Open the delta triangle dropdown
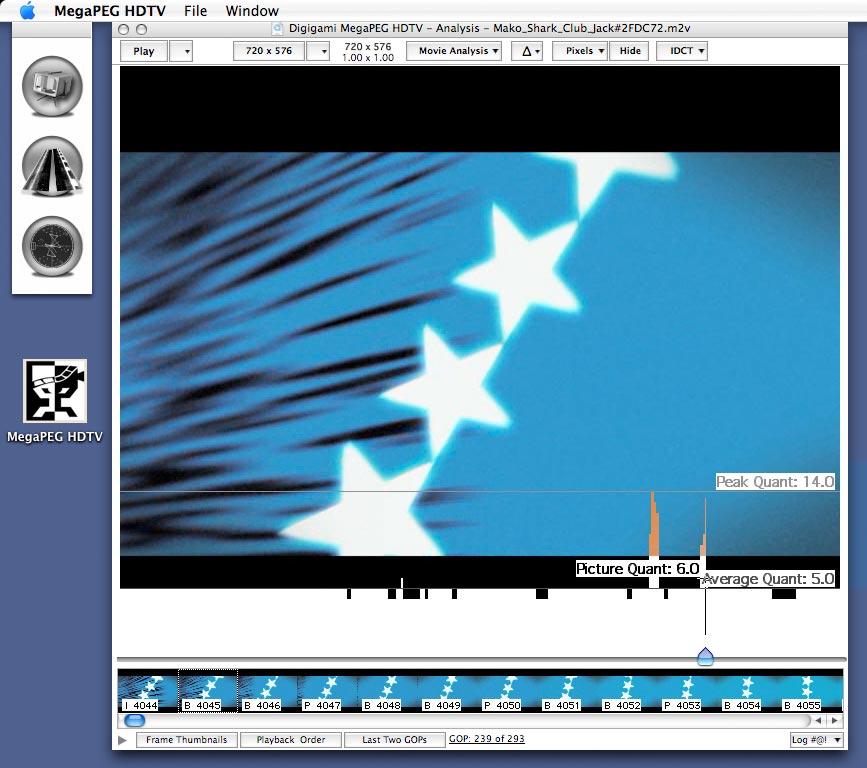Image resolution: width=867 pixels, height=768 pixels. pos(527,51)
